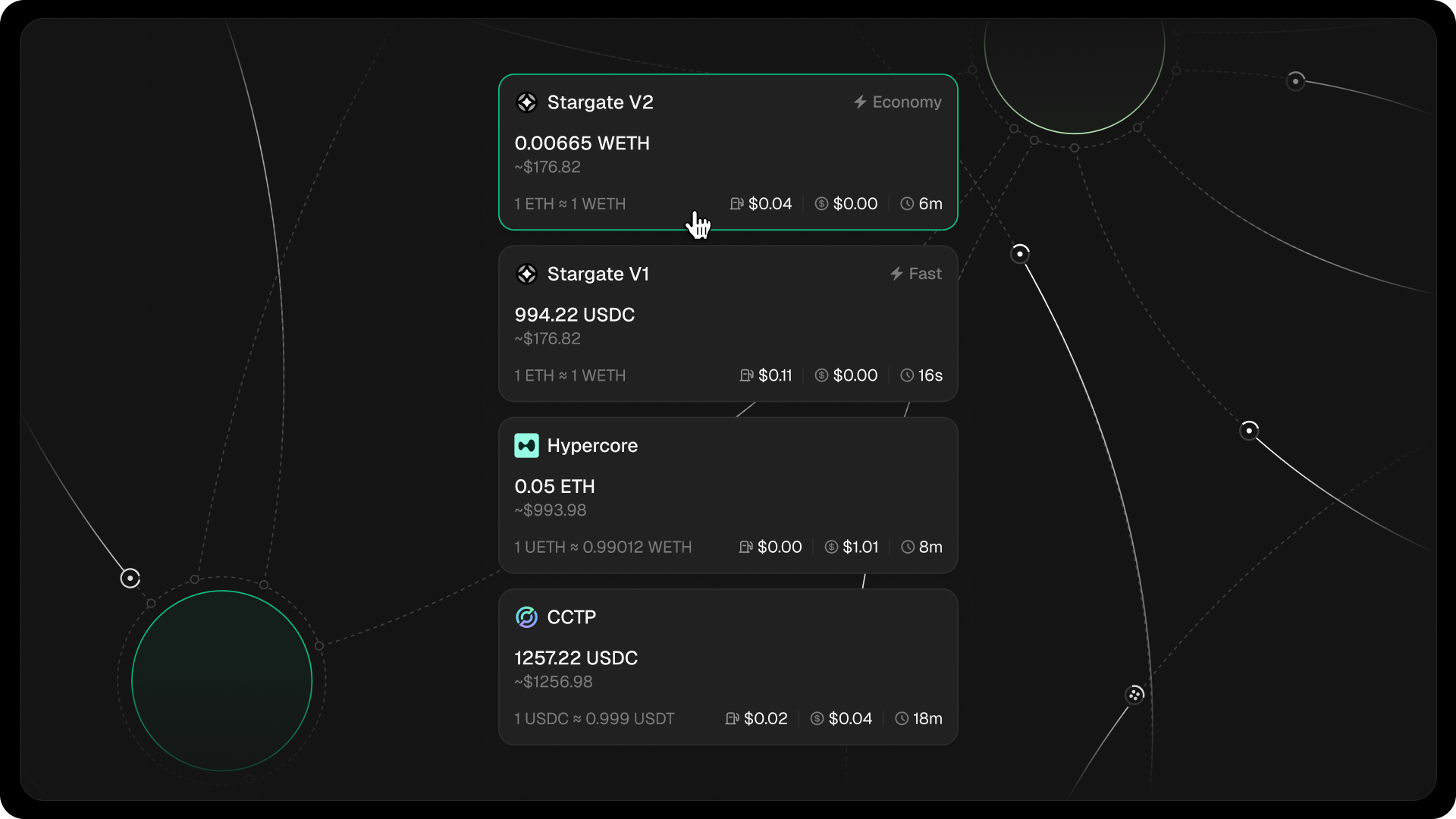Click gas pump icon in Stargate V2 card

(736, 204)
